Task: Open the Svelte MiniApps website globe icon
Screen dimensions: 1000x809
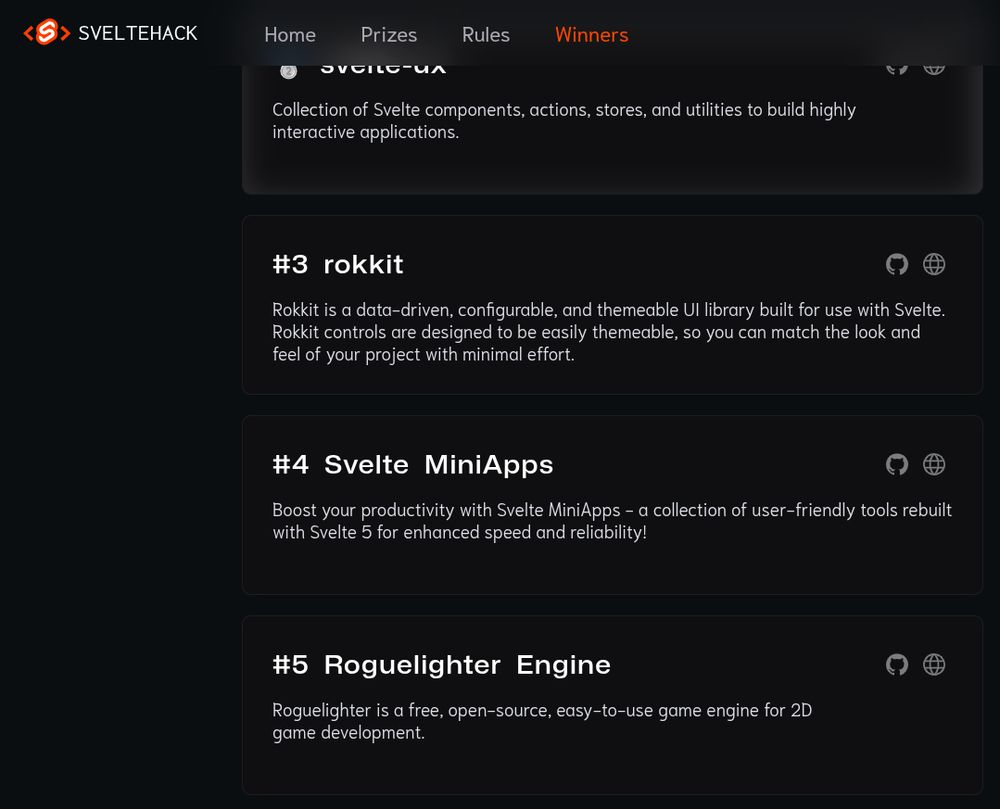Action: pyautogui.click(x=934, y=464)
